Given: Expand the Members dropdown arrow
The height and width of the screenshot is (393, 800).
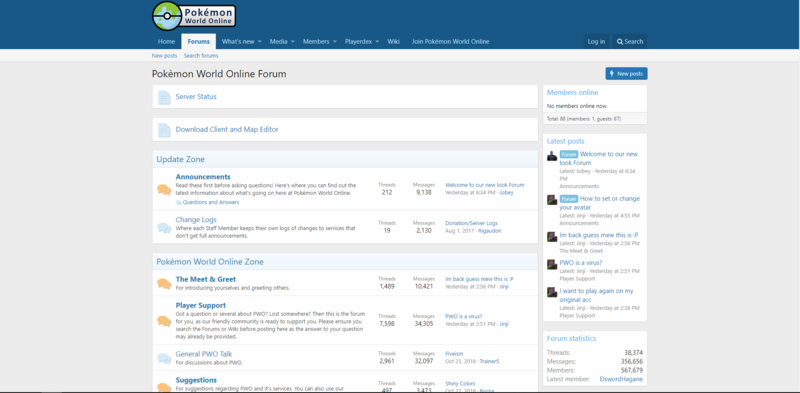Looking at the screenshot, I should tap(335, 42).
